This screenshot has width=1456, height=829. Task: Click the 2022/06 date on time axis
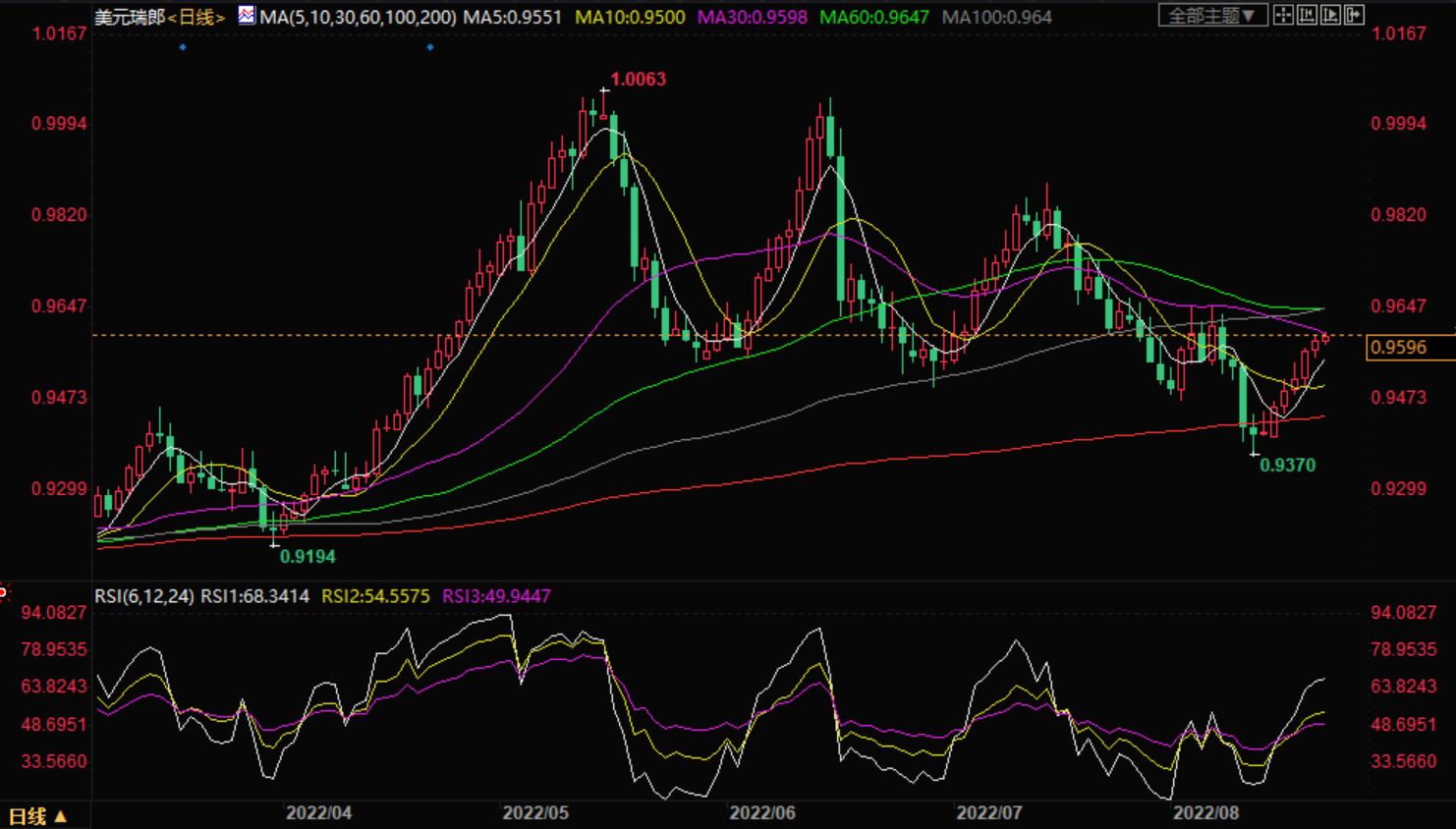762,813
